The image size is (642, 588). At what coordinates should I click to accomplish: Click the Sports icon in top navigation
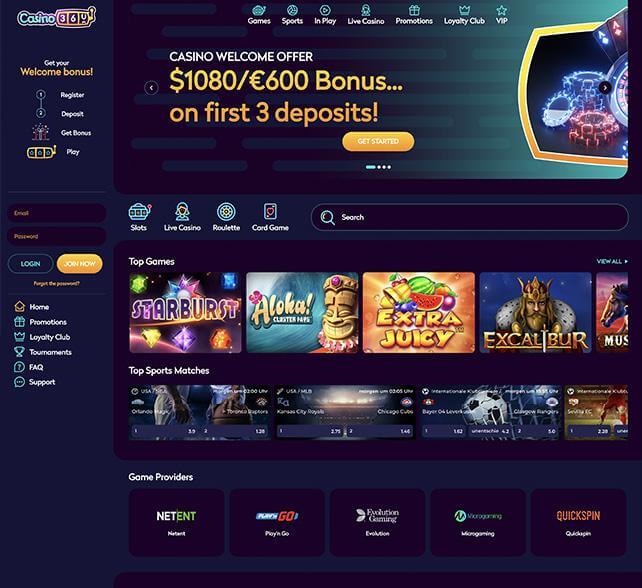coord(292,10)
